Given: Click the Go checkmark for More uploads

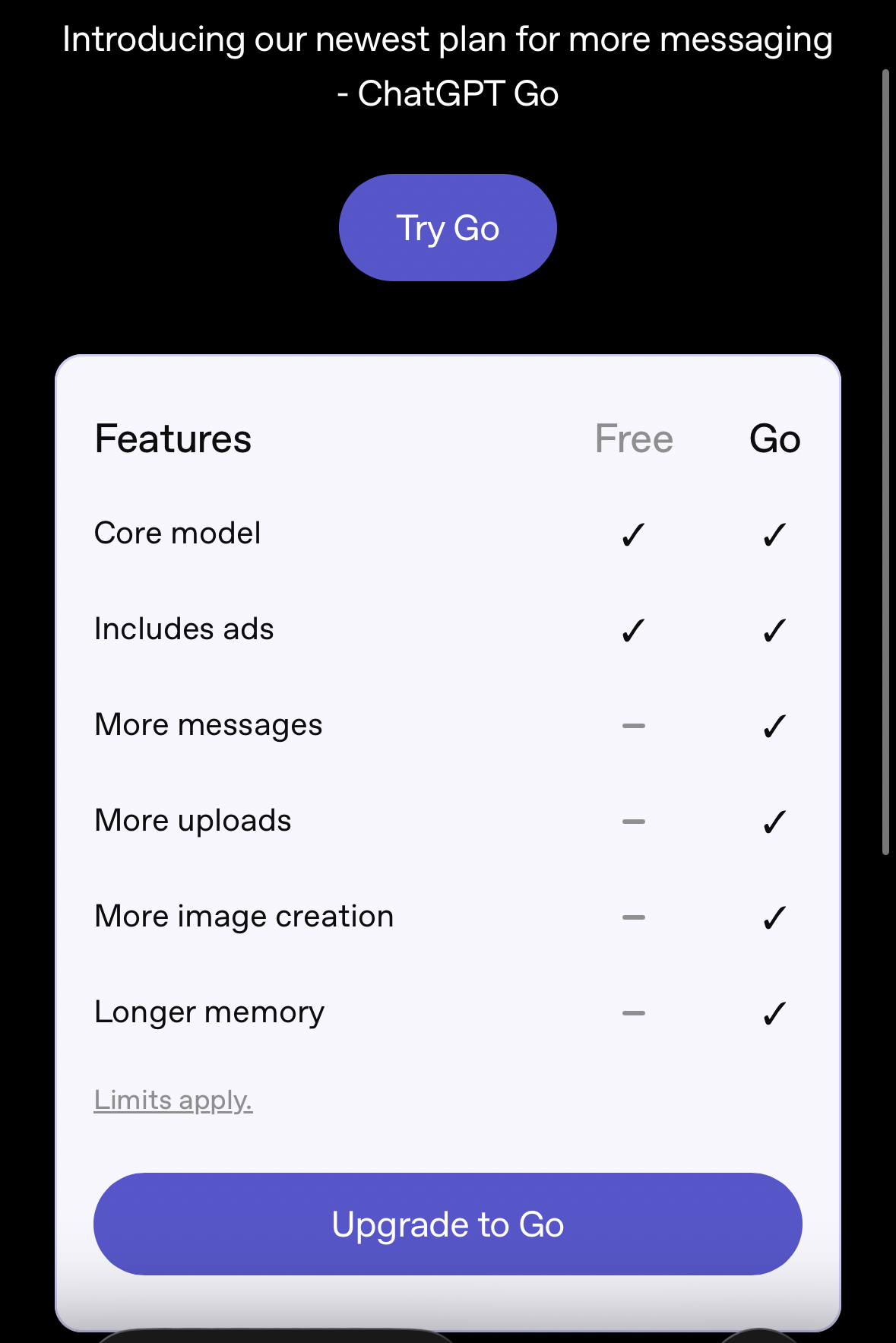Looking at the screenshot, I should (x=774, y=822).
